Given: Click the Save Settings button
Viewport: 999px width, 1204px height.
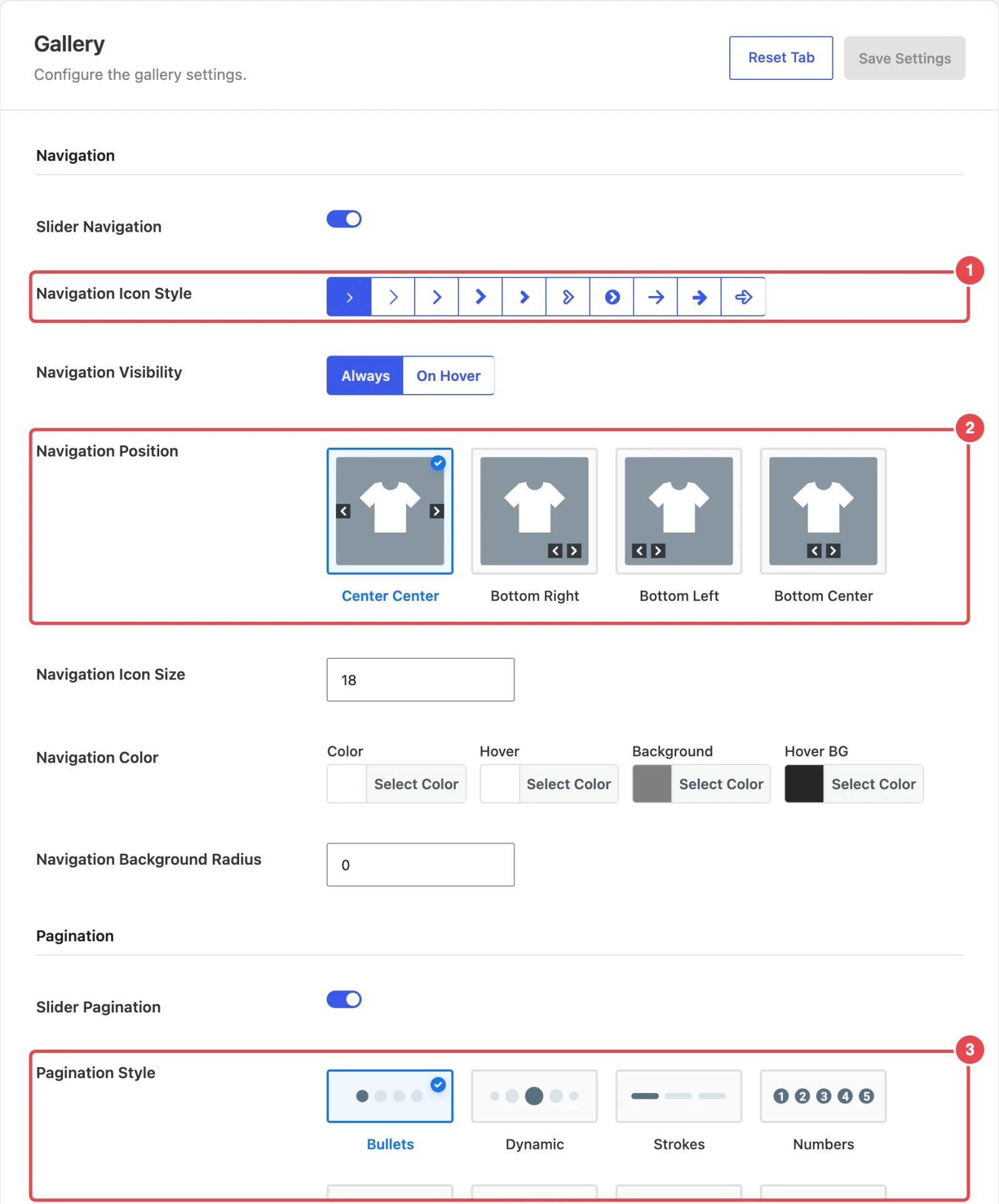Looking at the screenshot, I should [905, 58].
